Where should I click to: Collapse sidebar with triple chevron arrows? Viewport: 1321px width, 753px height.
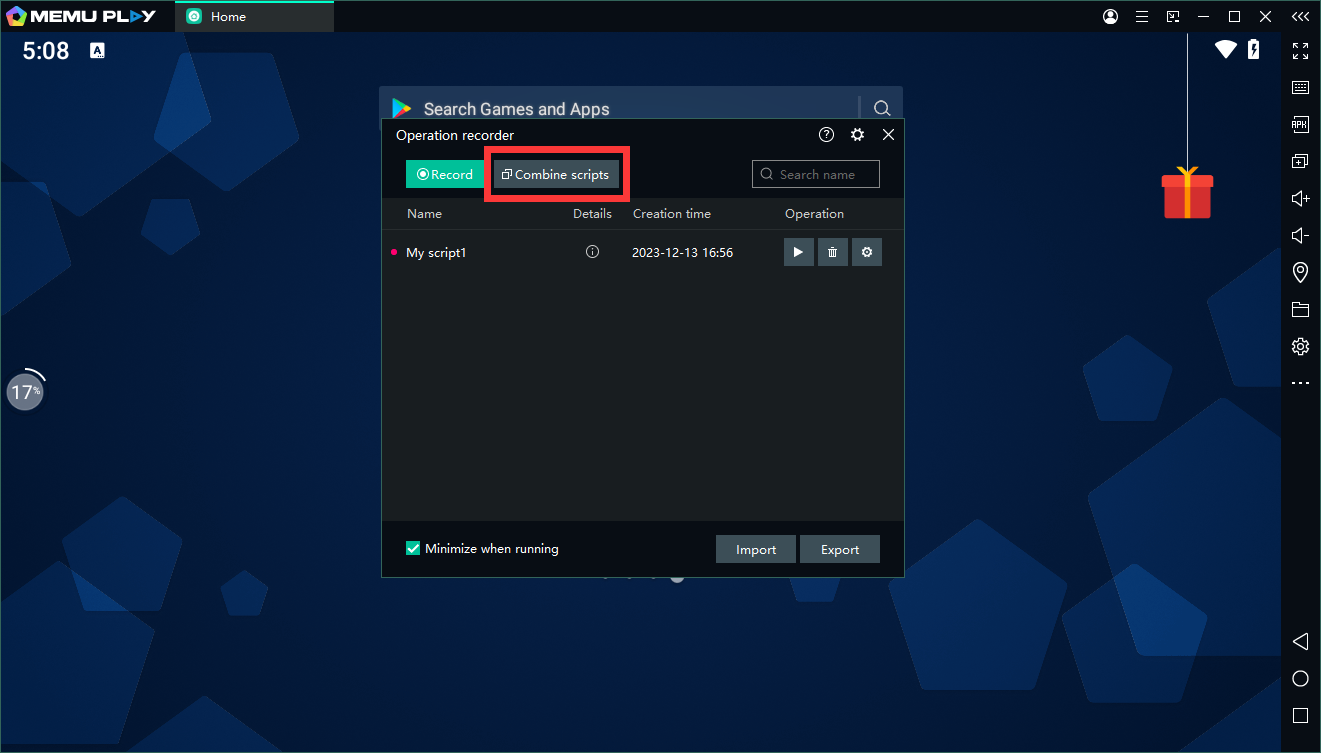click(1300, 17)
